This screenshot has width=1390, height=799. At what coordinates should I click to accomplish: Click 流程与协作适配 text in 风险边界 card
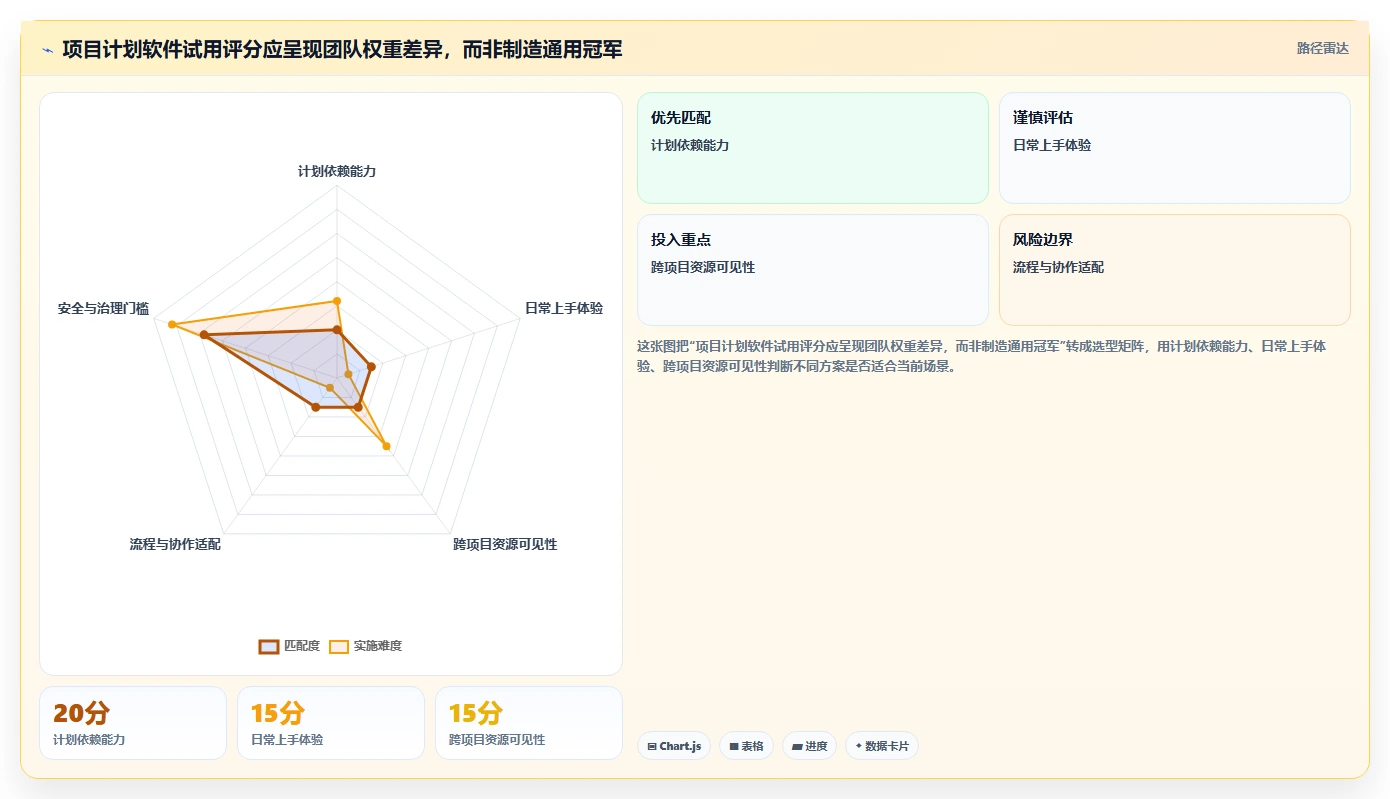point(1058,267)
